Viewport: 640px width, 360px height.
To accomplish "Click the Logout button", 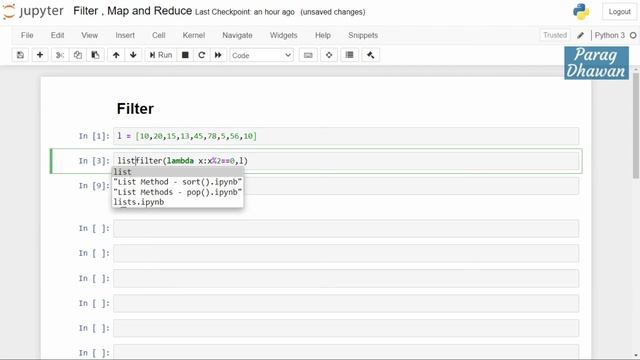I will pos(619,12).
